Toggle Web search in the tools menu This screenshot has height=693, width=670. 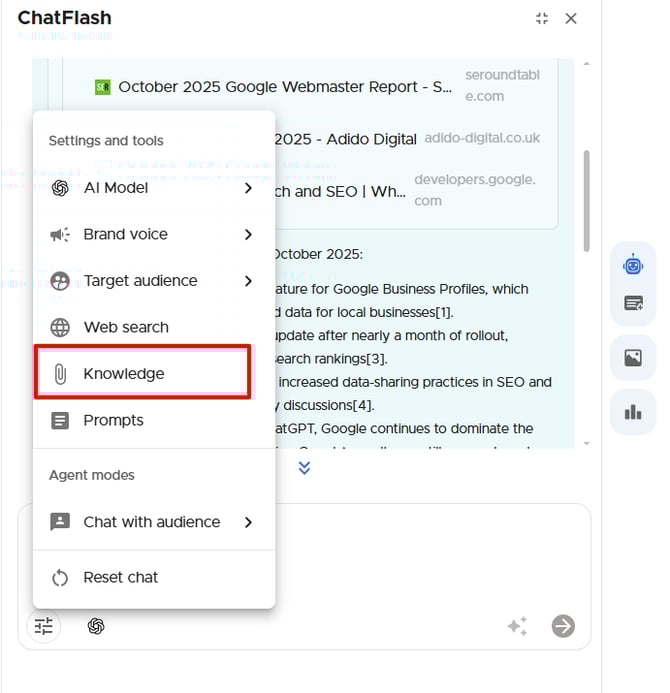coord(126,327)
